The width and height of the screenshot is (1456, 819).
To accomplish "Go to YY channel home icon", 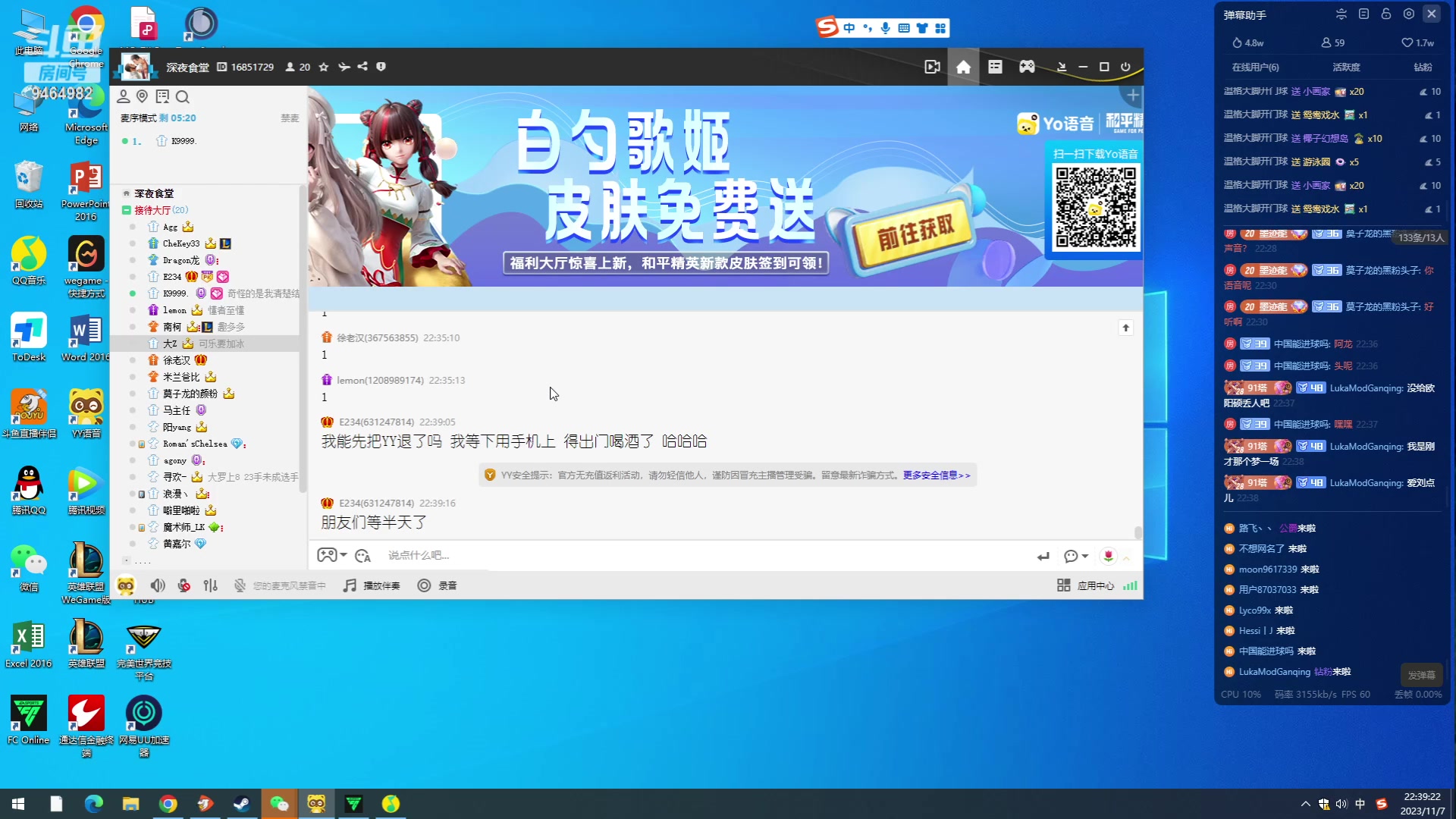I will pos(963,67).
